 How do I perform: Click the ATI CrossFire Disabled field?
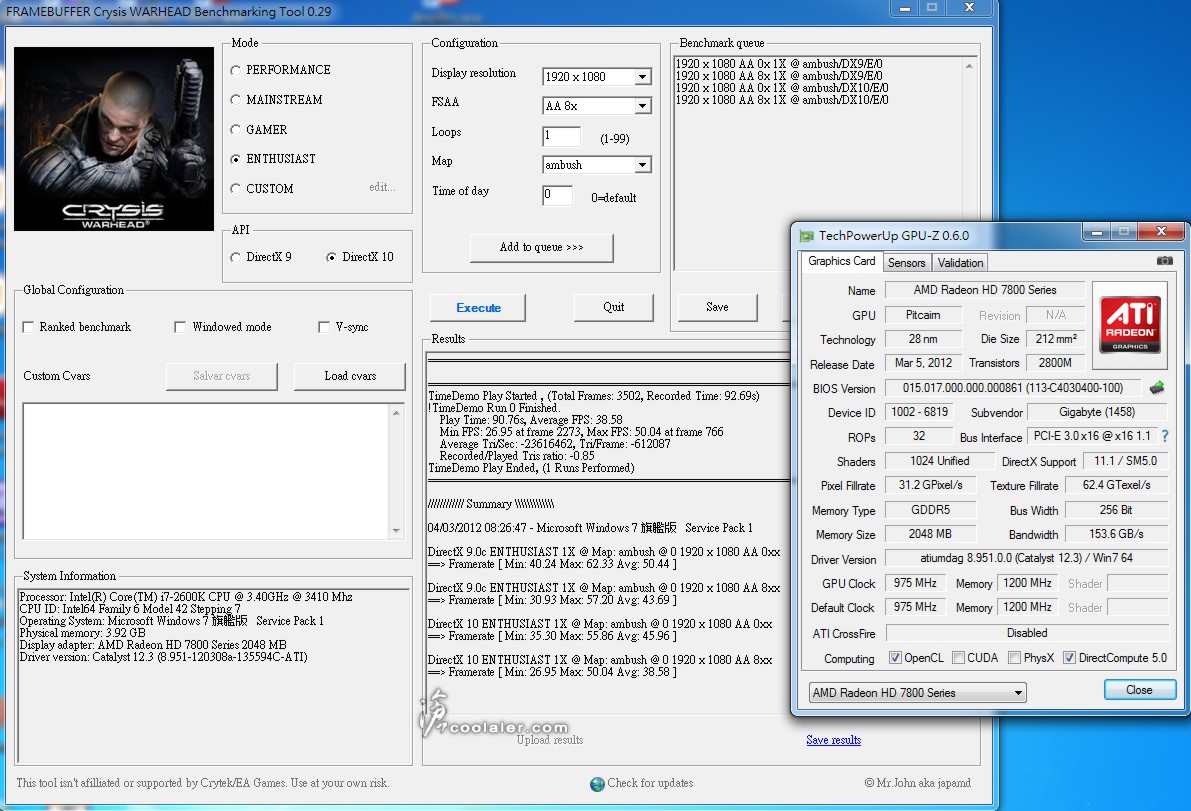click(1026, 633)
